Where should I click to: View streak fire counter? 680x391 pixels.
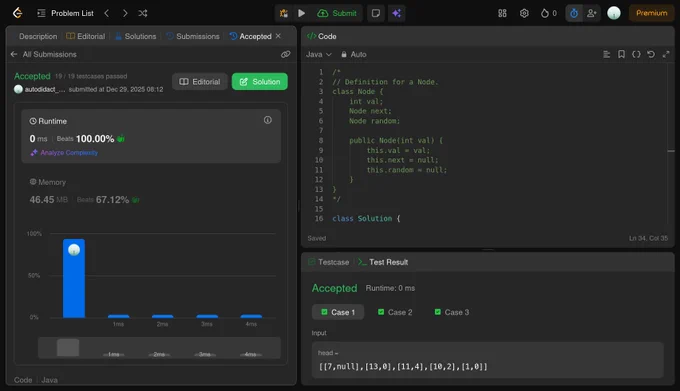pyautogui.click(x=549, y=13)
